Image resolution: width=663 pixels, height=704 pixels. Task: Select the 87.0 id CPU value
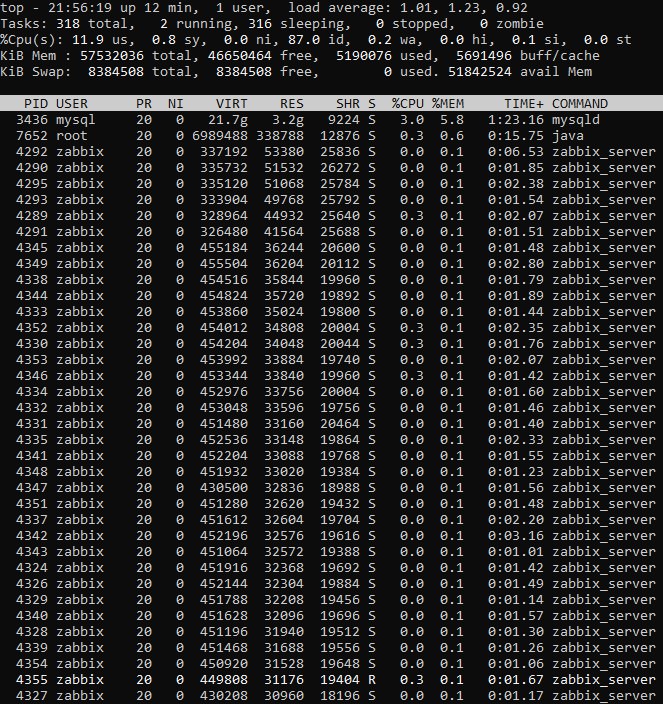click(304, 40)
